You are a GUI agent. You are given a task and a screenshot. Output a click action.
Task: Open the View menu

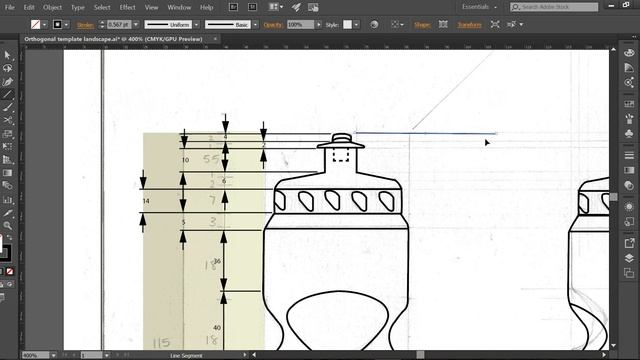point(151,7)
